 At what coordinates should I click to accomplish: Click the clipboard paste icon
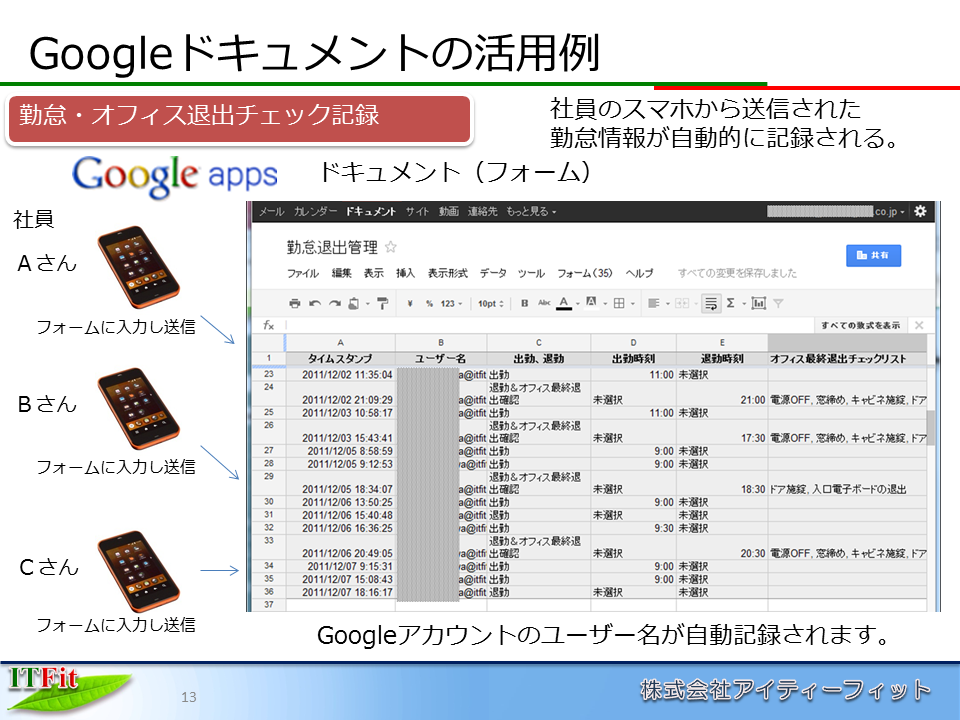point(353,303)
